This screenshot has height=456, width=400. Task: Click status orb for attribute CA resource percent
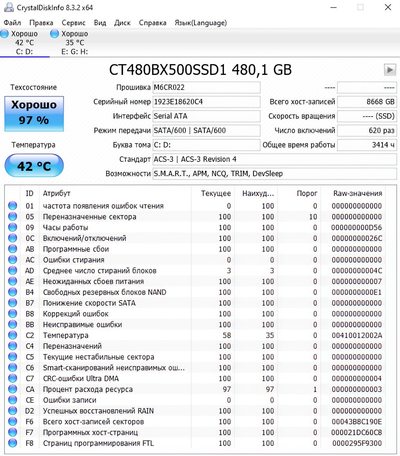click(13, 389)
